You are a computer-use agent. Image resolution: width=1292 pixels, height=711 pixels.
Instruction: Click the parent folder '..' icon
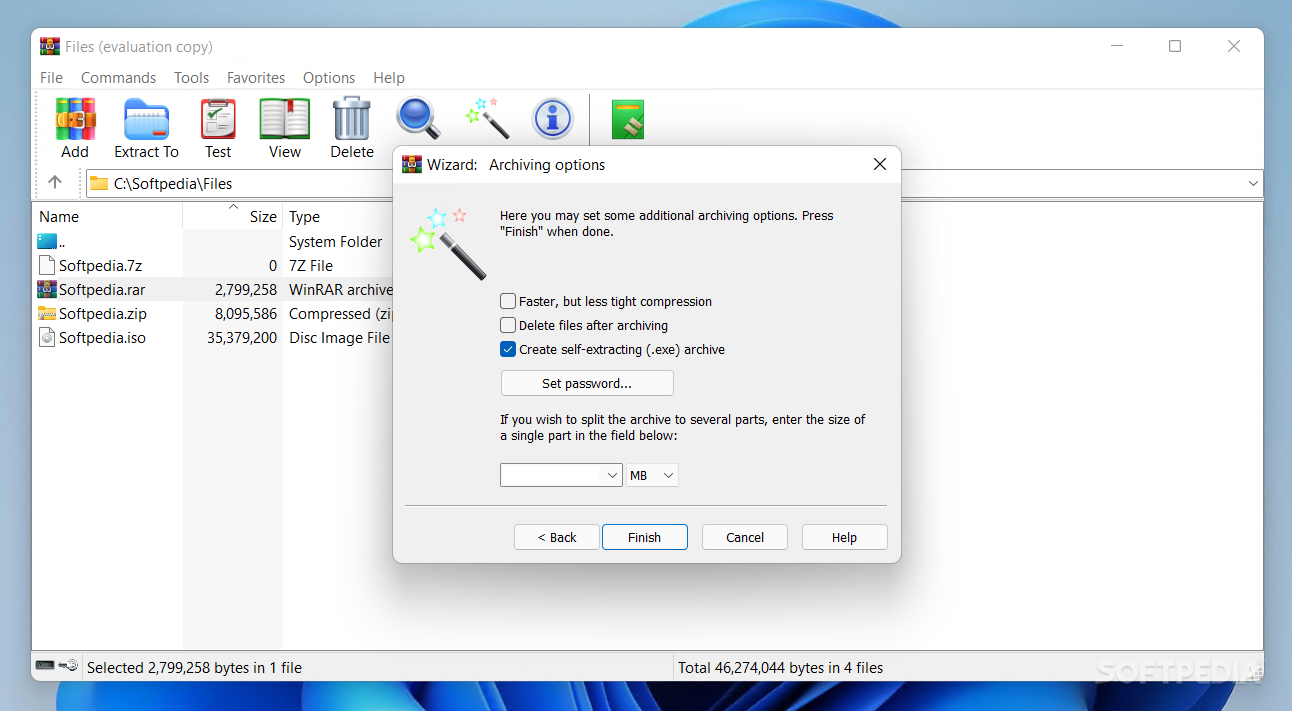48,241
